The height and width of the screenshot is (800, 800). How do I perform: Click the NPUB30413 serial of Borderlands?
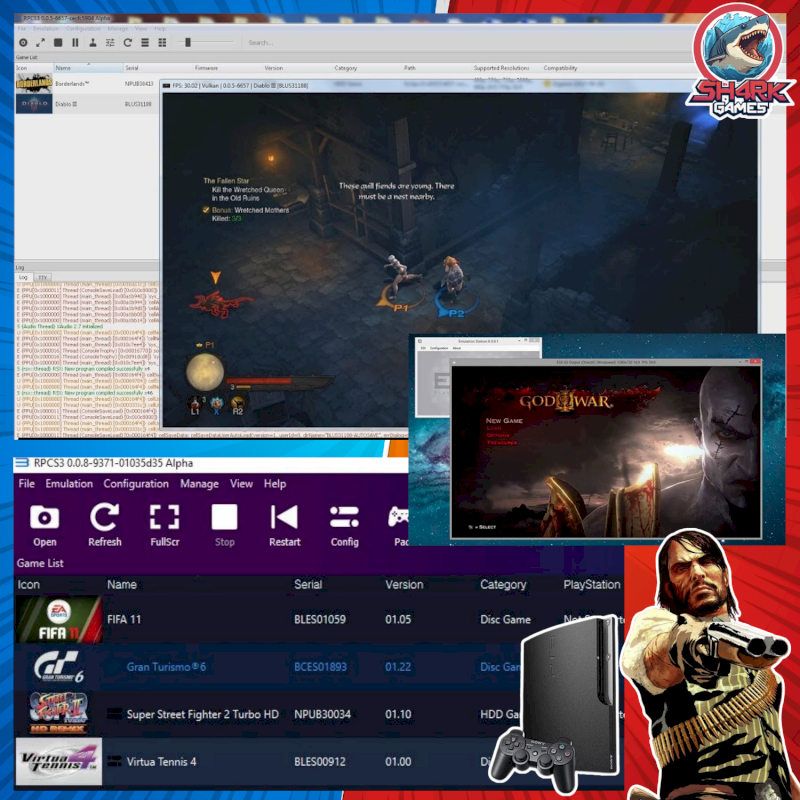pyautogui.click(x=139, y=84)
